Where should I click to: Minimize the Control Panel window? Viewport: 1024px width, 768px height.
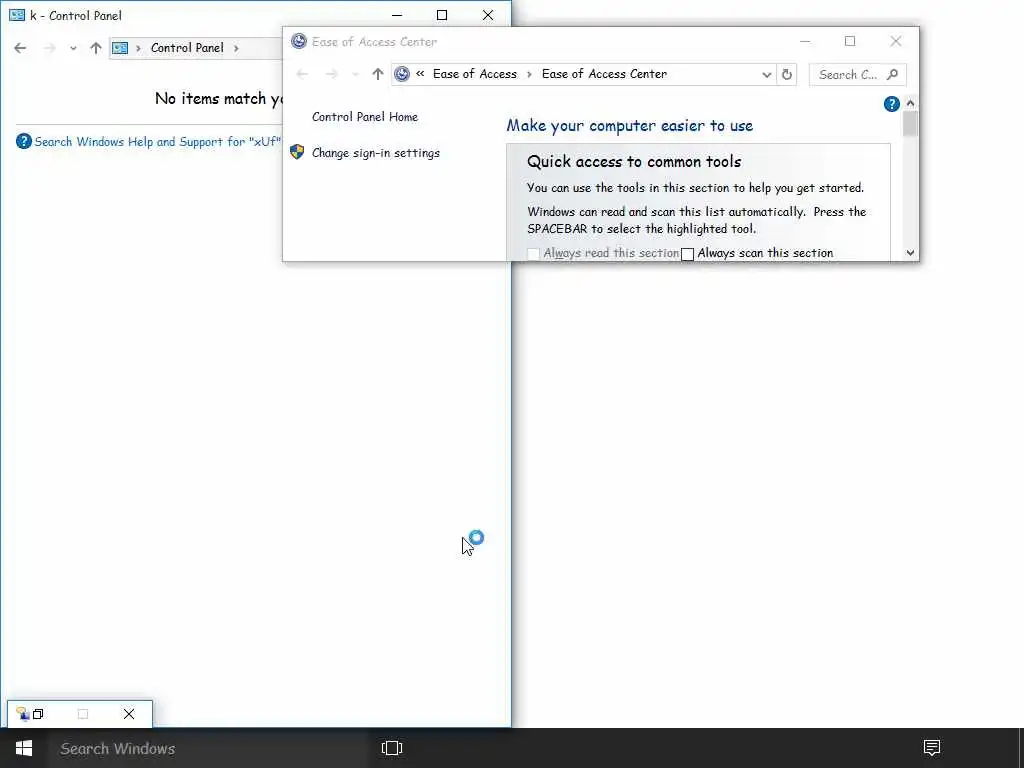pos(397,15)
